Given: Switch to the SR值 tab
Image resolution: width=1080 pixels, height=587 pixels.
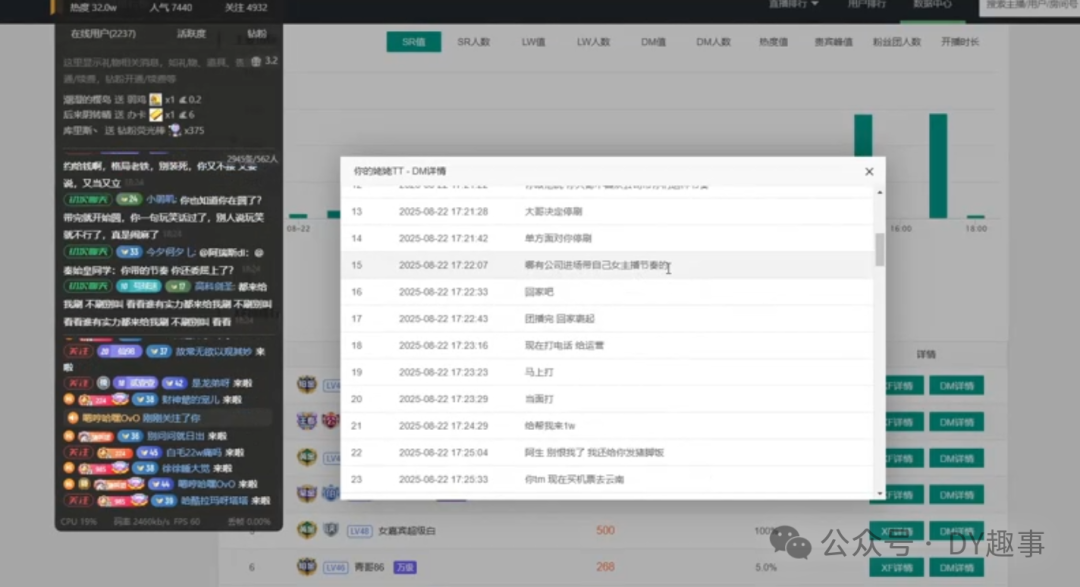Looking at the screenshot, I should [x=413, y=42].
